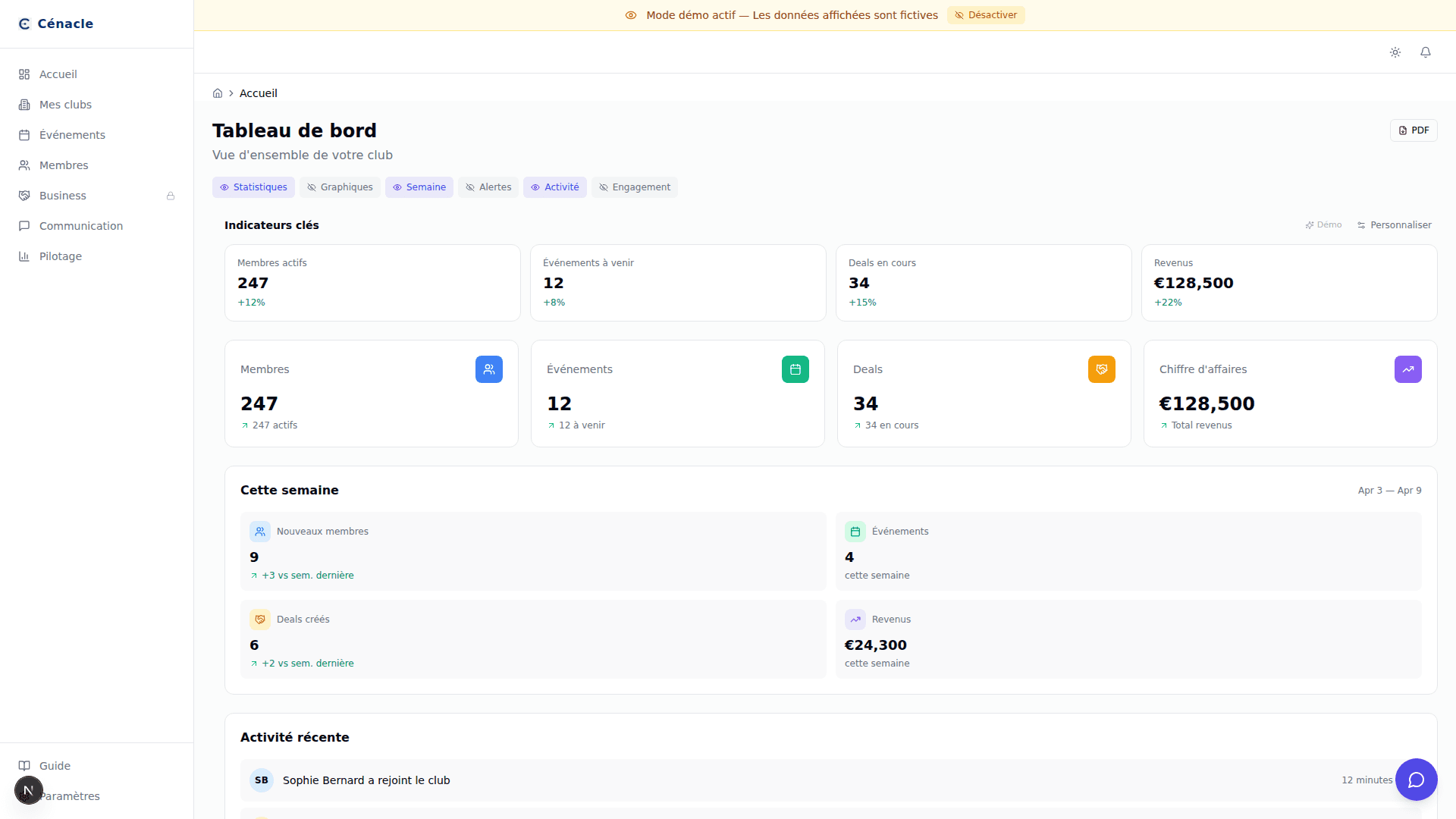Export the dashboard with the PDF button

point(1413,130)
